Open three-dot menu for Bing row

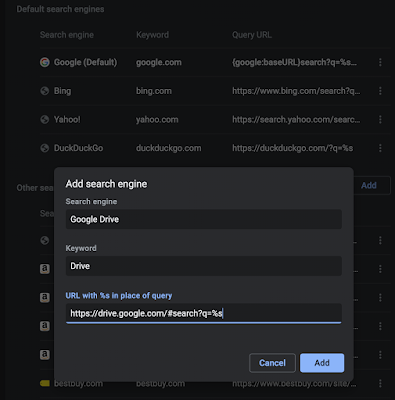pos(380,91)
